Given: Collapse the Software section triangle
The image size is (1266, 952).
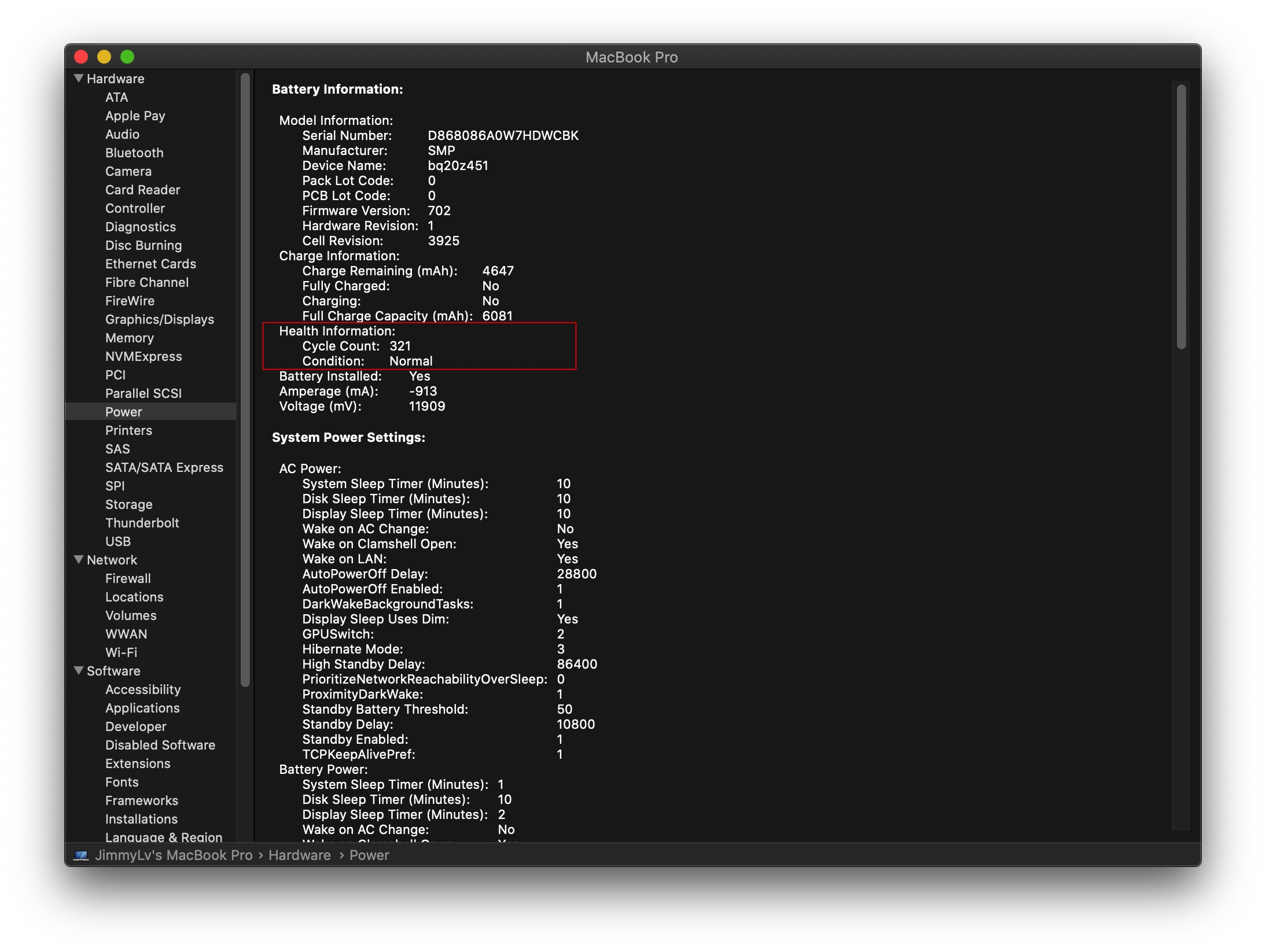Looking at the screenshot, I should pos(79,670).
